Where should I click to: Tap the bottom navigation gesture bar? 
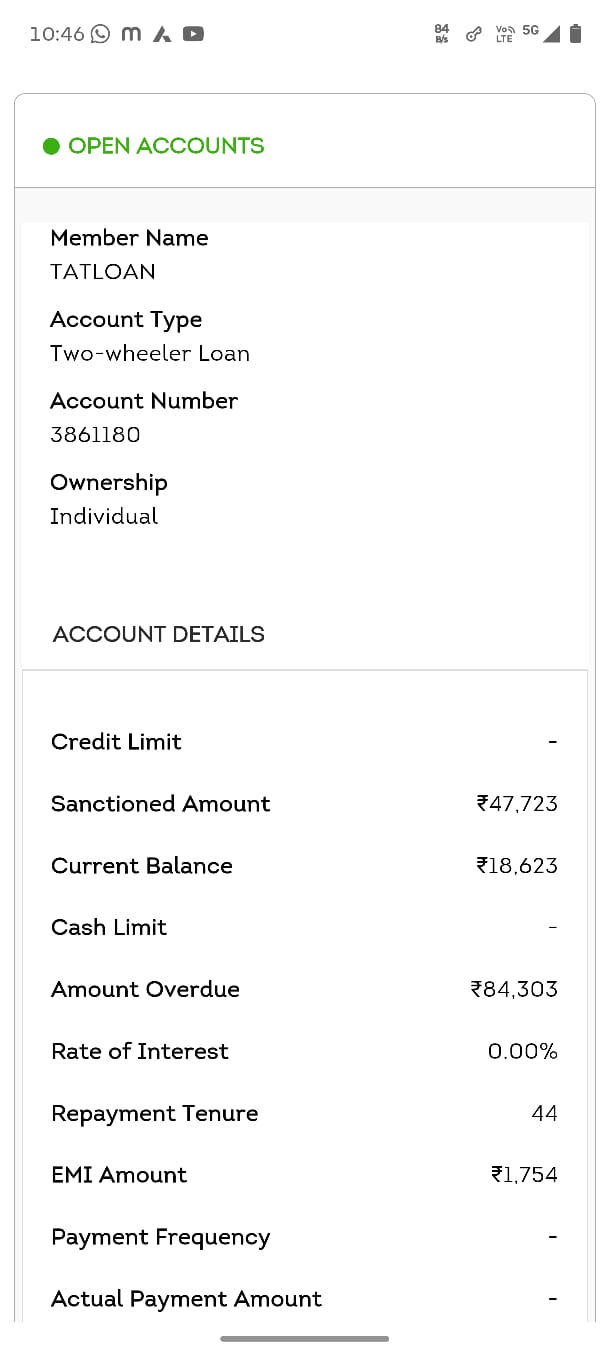(x=305, y=1338)
